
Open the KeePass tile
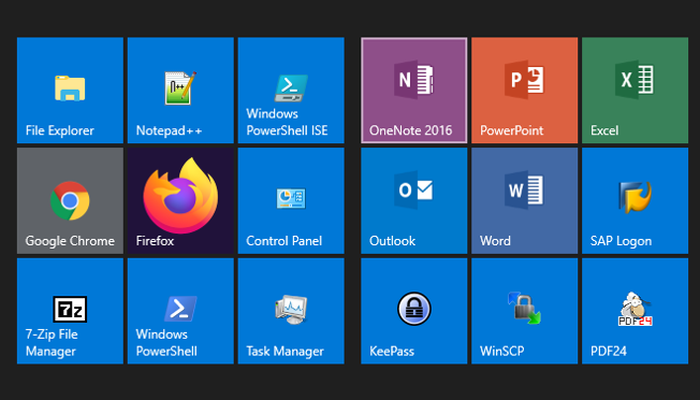tap(414, 311)
